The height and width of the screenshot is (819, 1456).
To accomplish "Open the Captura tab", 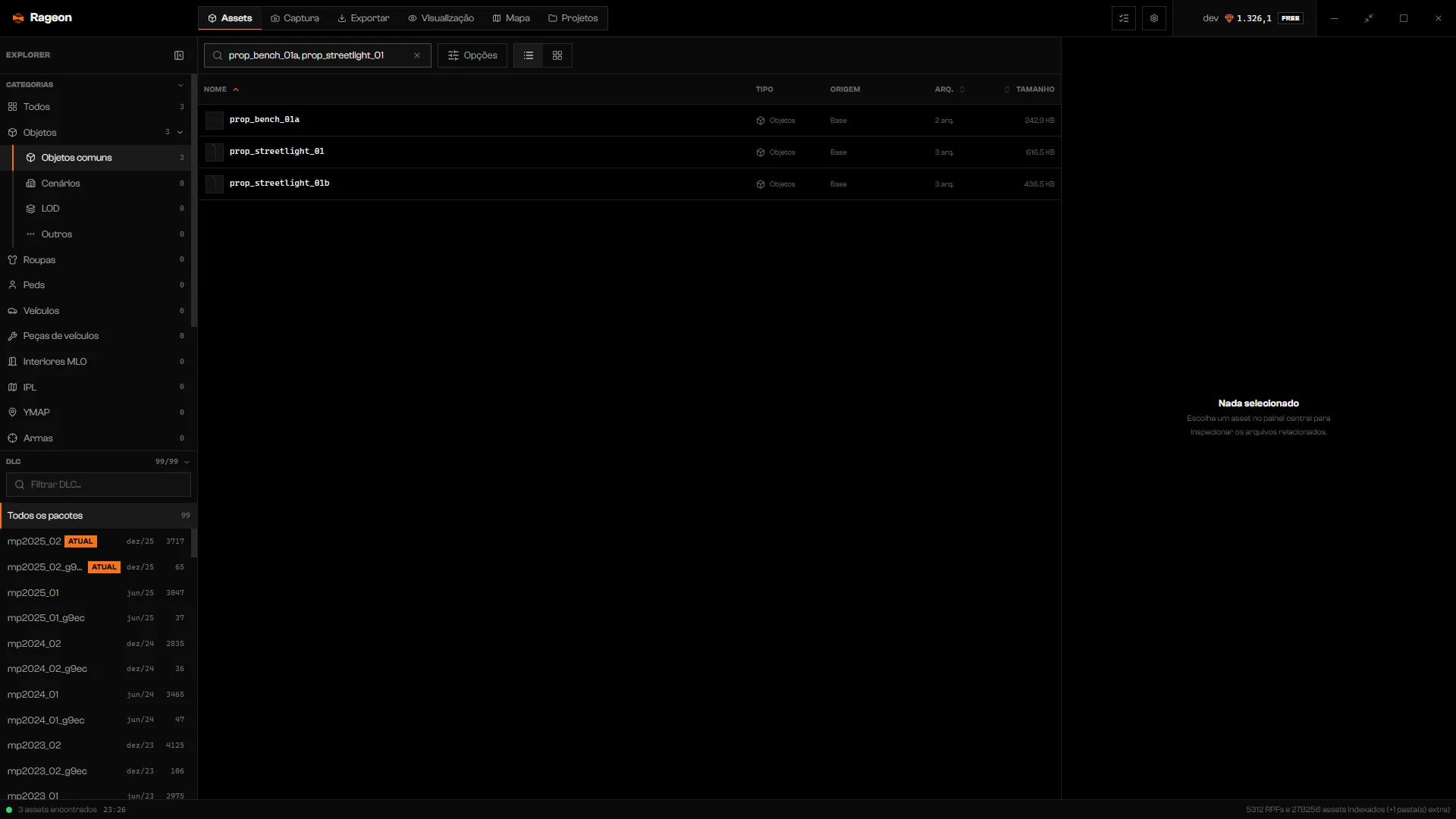I will (295, 18).
